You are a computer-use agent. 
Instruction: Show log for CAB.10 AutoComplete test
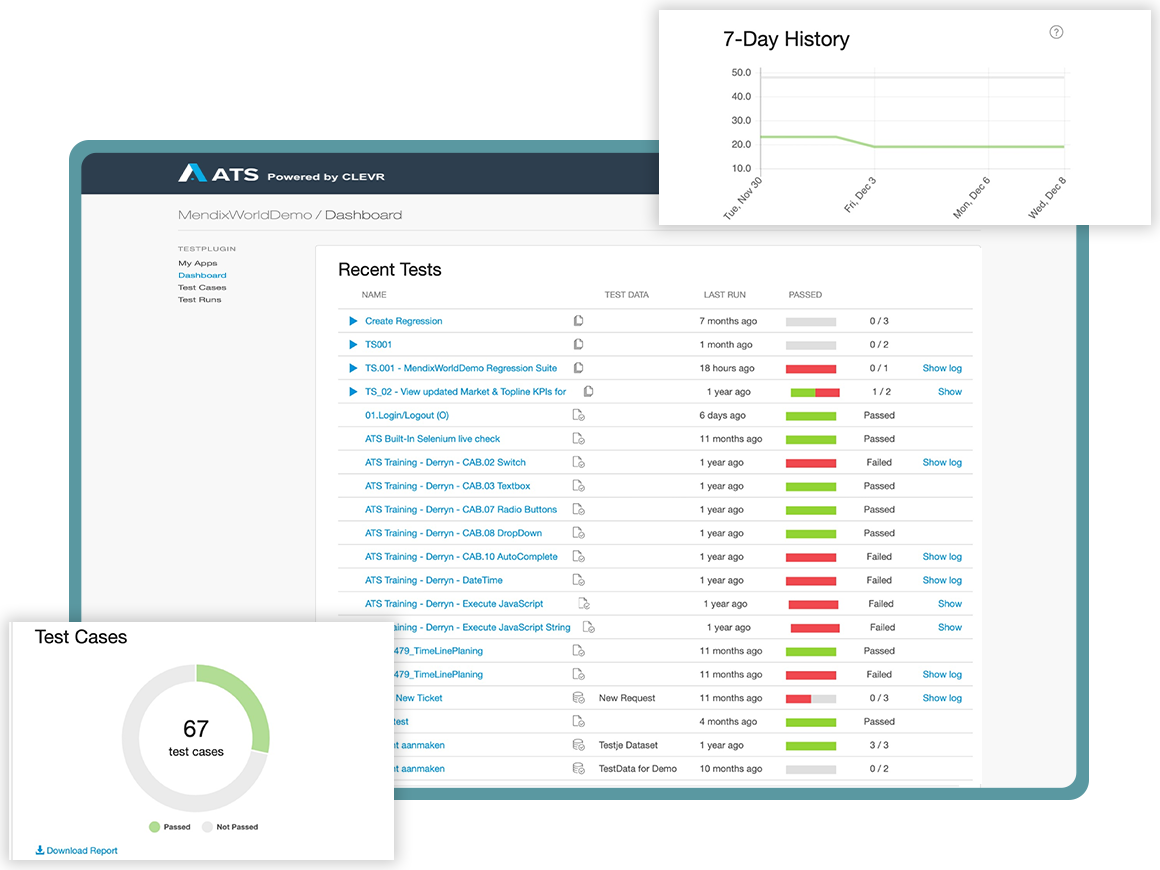[x=942, y=556]
